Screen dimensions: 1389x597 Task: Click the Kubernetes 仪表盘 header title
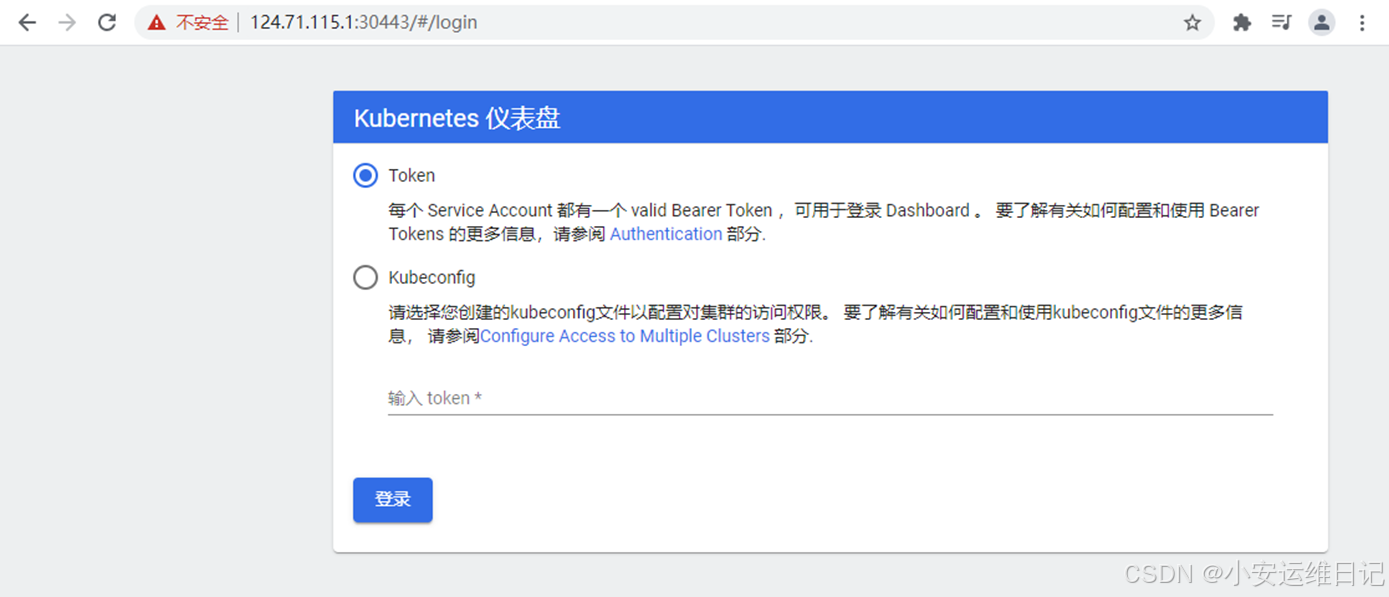click(457, 118)
